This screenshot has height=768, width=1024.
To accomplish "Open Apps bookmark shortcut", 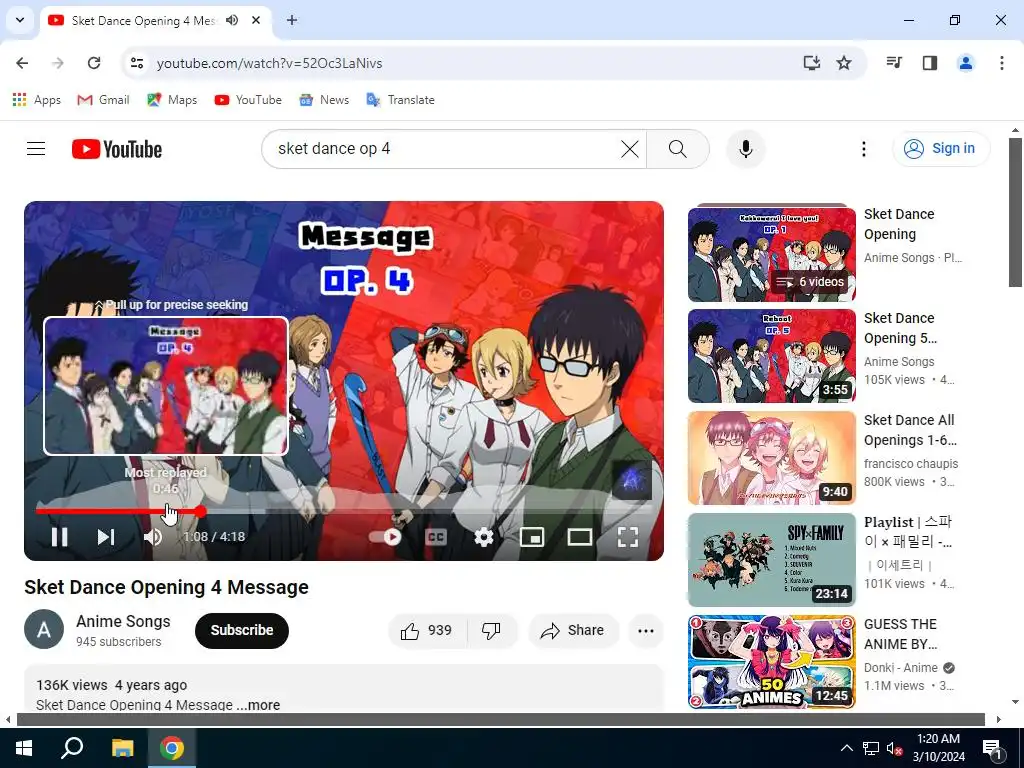I will [37, 100].
